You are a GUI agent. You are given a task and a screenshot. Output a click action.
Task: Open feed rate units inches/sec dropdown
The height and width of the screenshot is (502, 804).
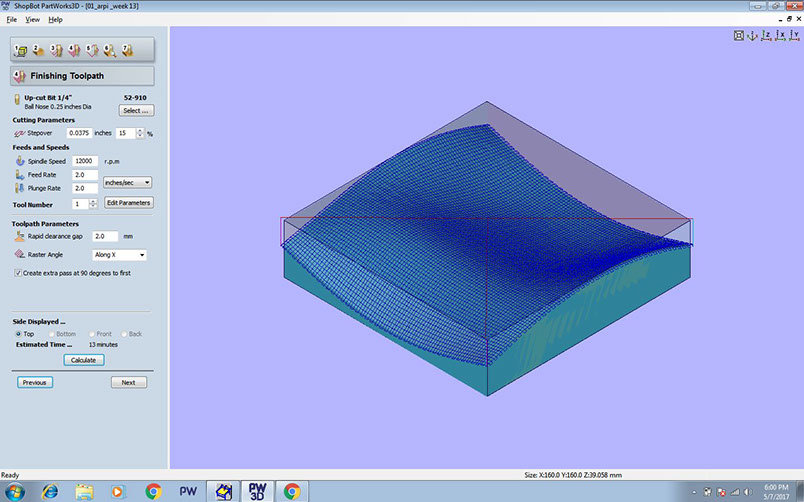coord(127,183)
